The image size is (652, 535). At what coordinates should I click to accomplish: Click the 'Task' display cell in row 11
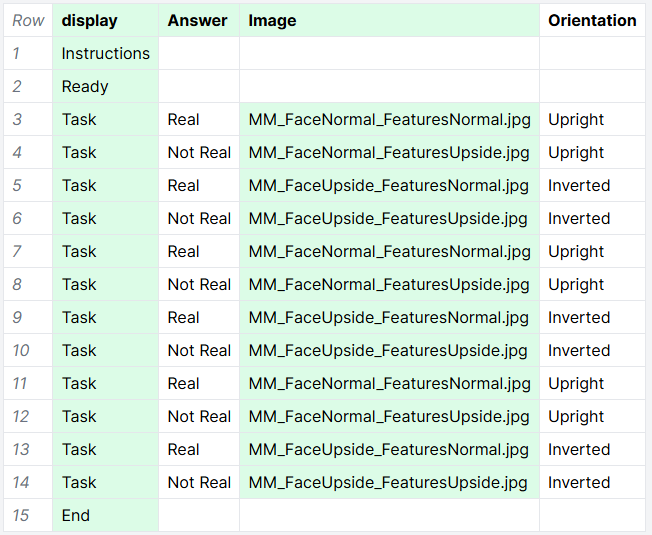[105, 383]
